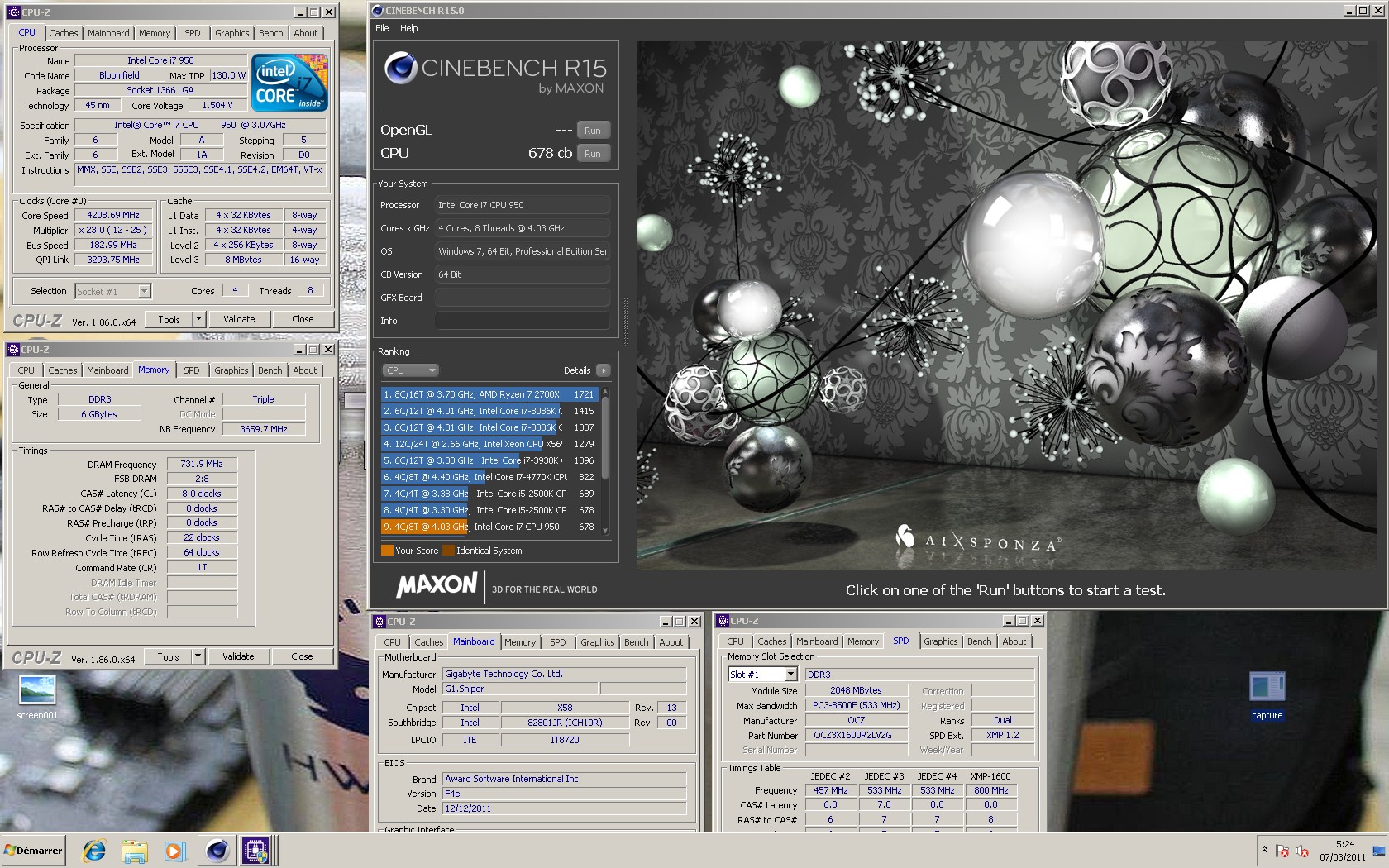The height and width of the screenshot is (868, 1389).
Task: Click Core Speed value 4208.69 MHz
Action: click(x=113, y=215)
